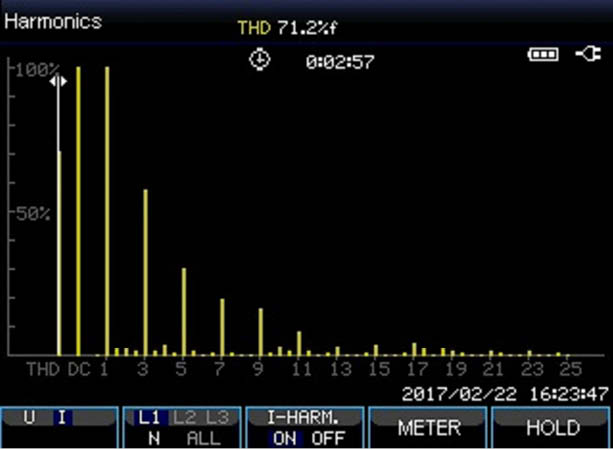This screenshot has height=450, width=613.
Task: Click the date and time display
Action: (x=504, y=394)
